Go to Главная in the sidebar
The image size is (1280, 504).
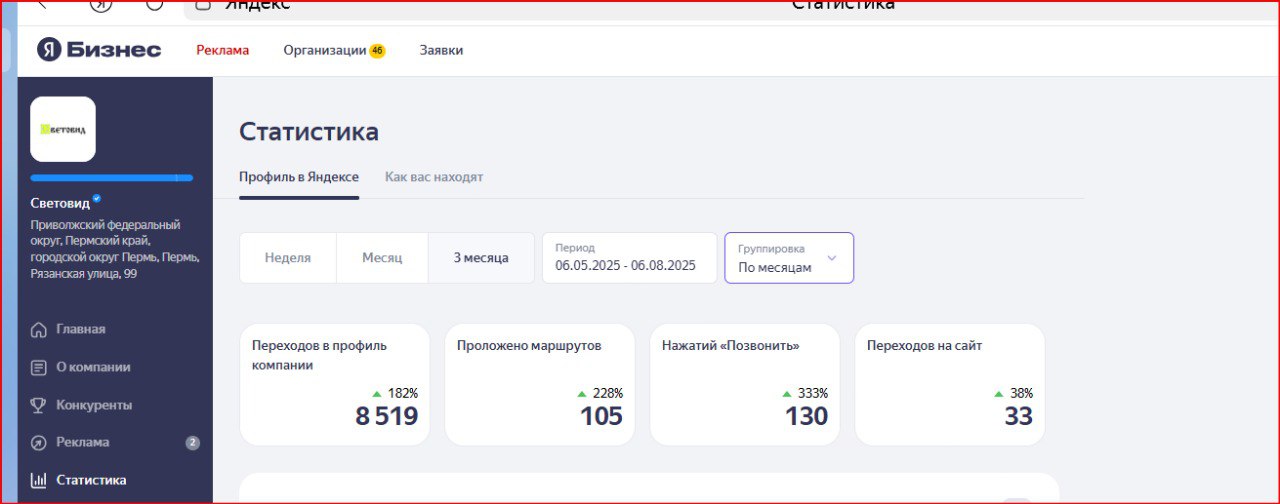click(x=80, y=329)
